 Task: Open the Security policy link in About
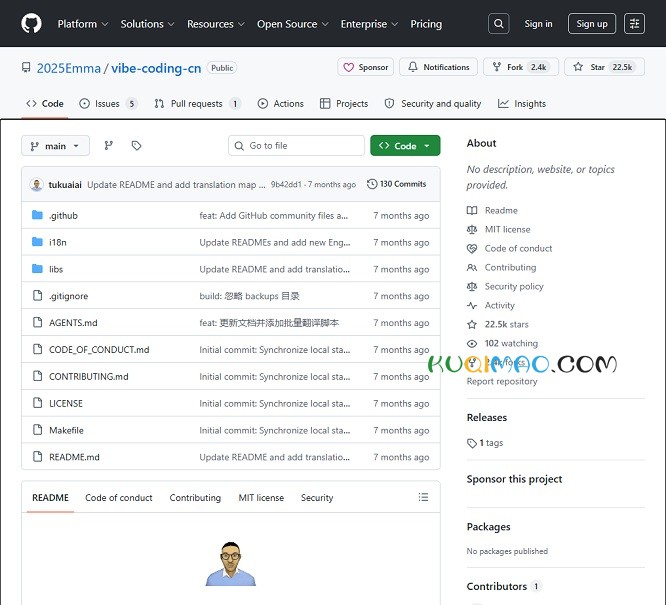coord(514,286)
